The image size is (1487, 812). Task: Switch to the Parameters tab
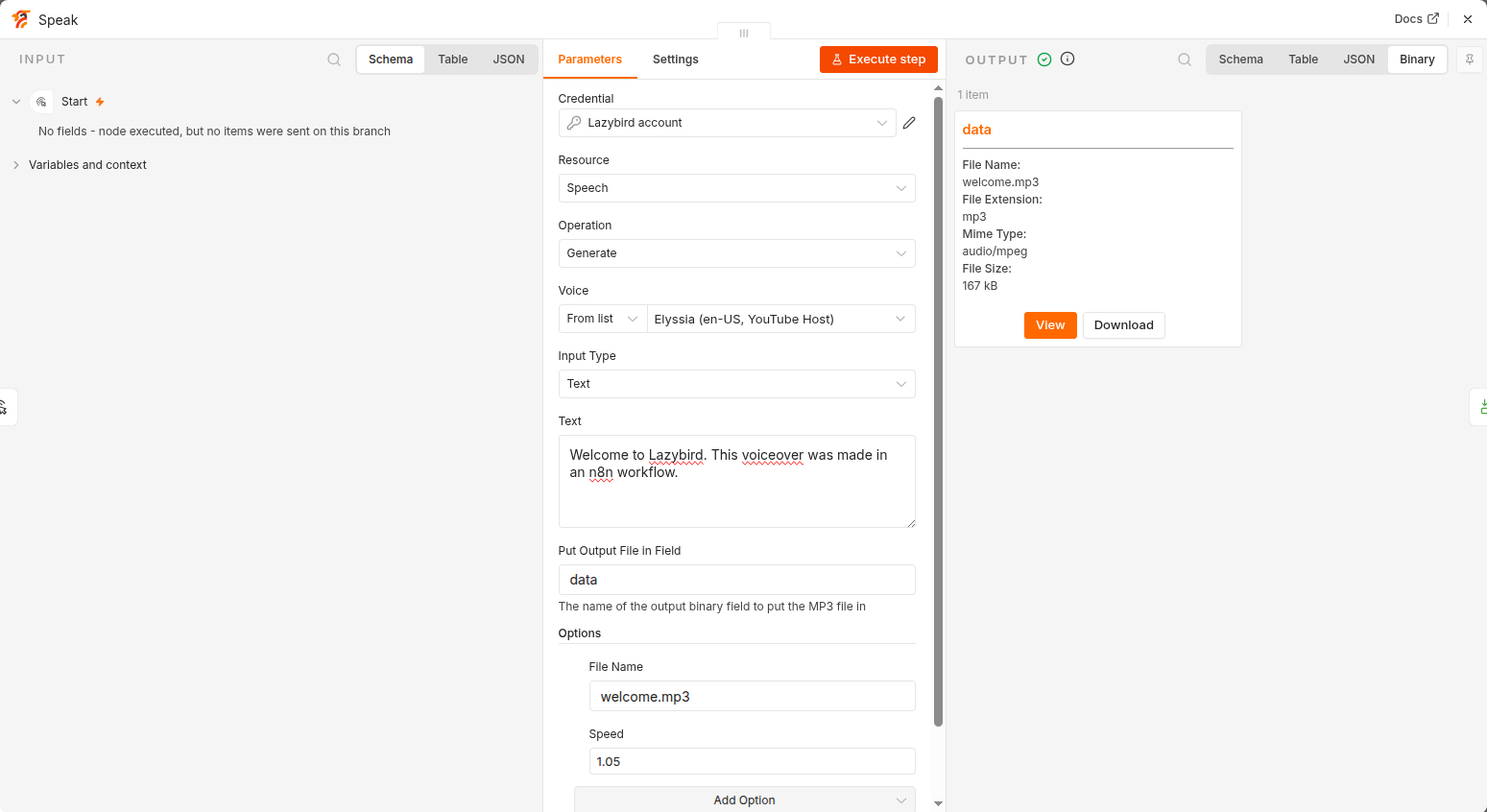click(x=590, y=60)
